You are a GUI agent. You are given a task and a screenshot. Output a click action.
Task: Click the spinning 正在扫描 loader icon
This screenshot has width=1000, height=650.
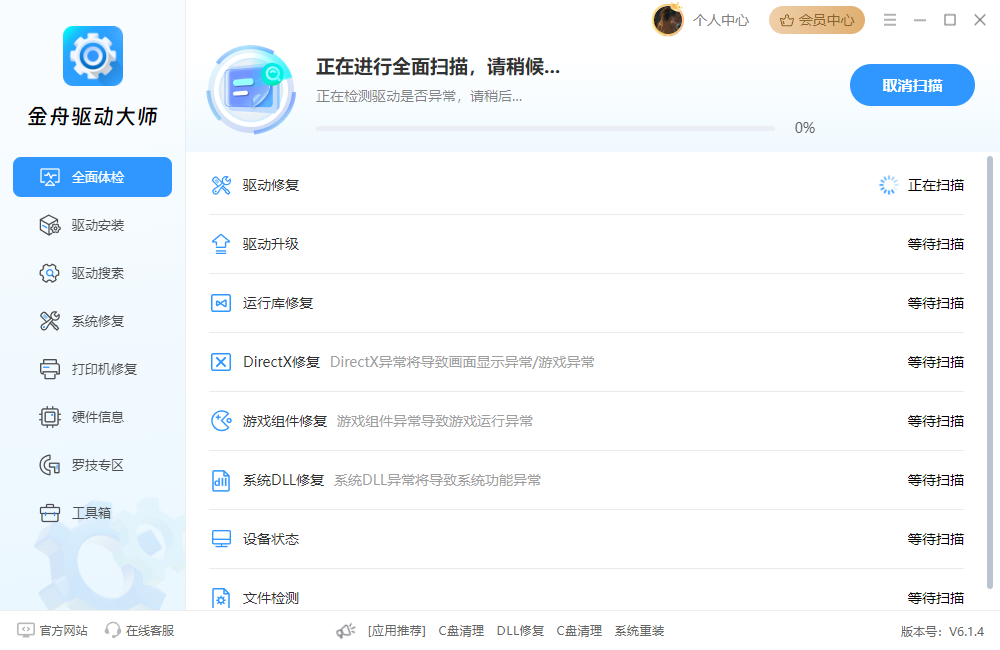point(888,185)
